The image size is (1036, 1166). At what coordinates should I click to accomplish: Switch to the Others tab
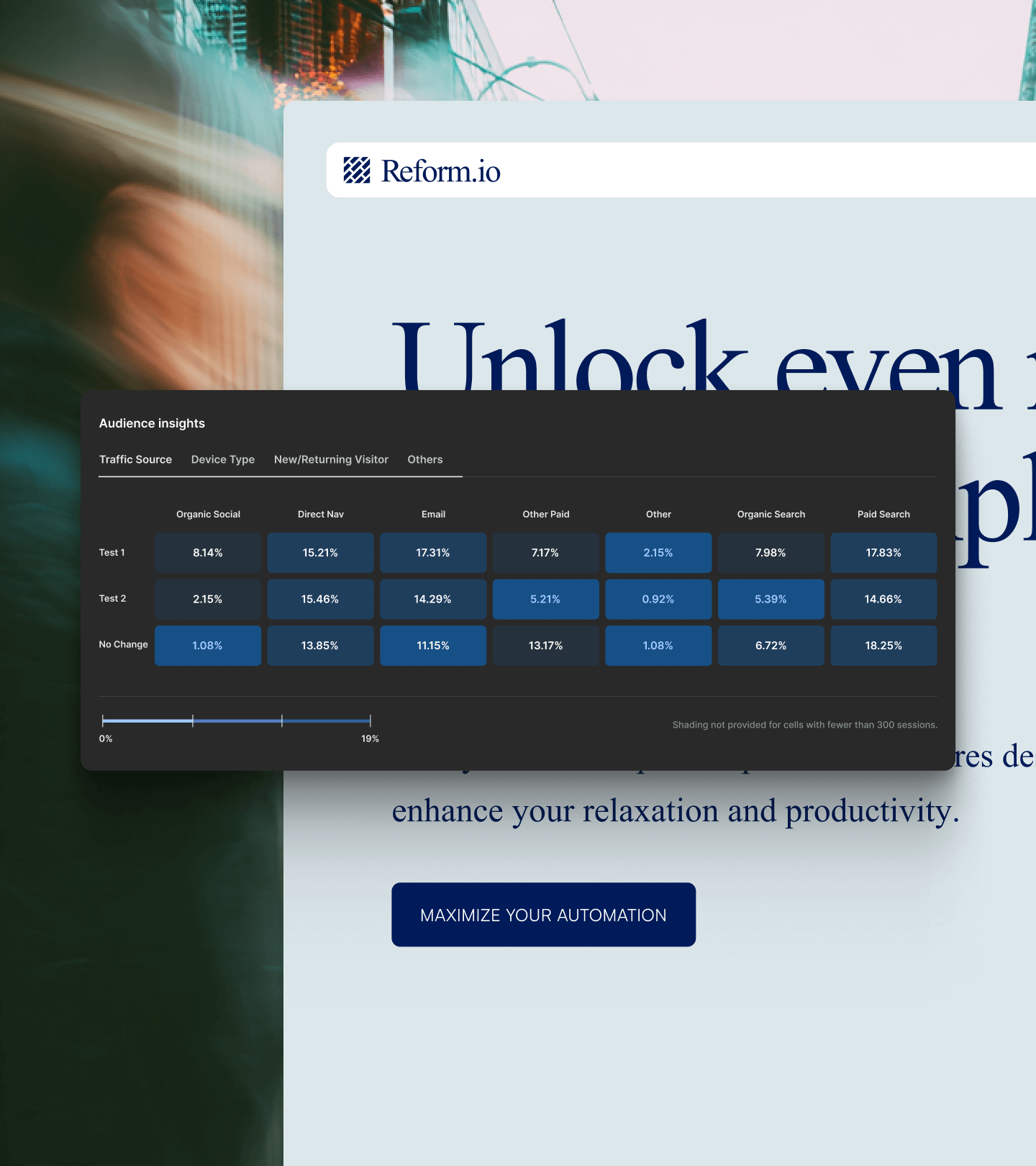[x=425, y=459]
